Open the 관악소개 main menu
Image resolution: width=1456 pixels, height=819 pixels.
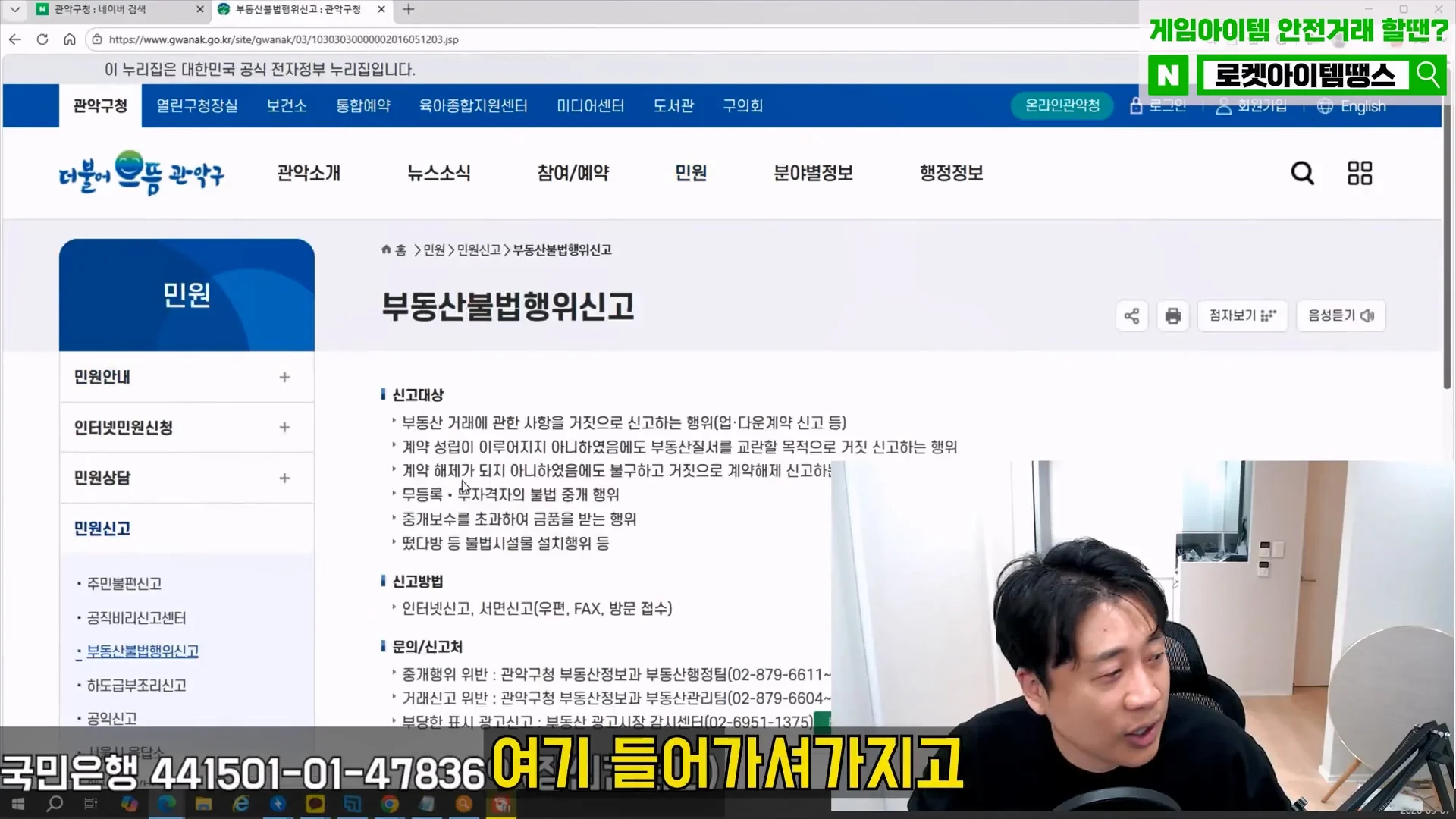[x=309, y=174]
